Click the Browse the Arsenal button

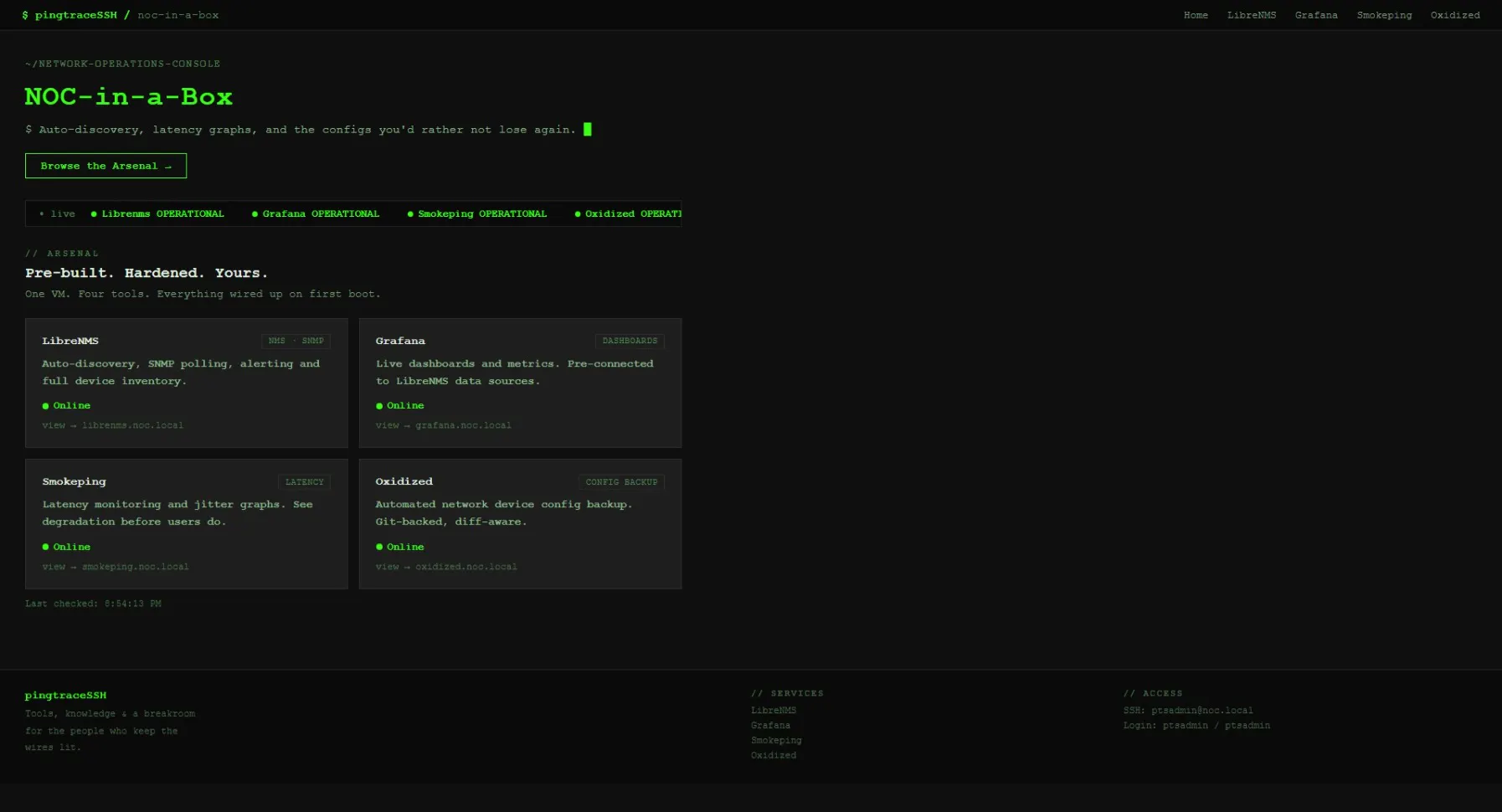[105, 166]
